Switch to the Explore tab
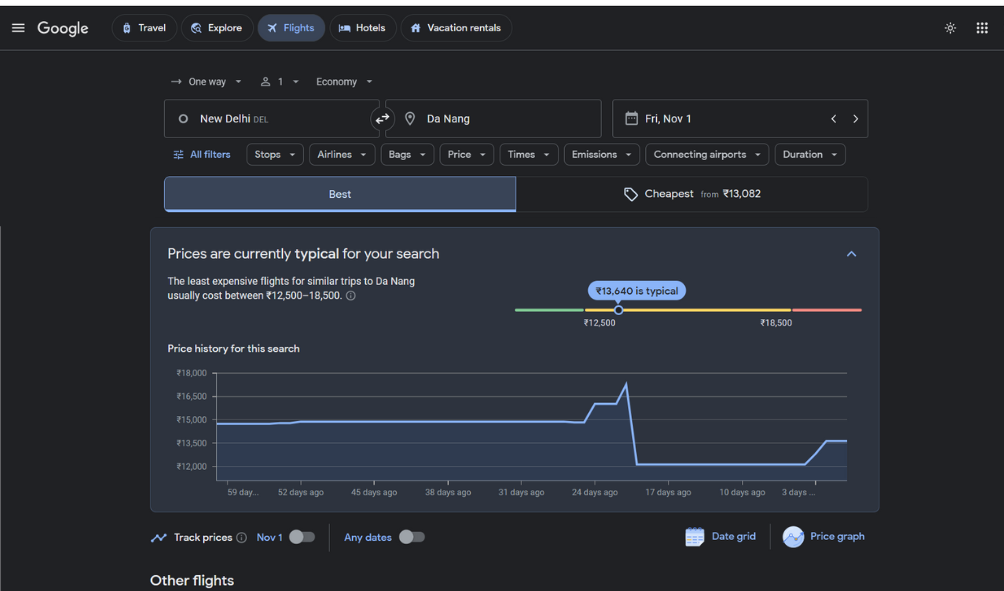Viewport: 1004px width, 591px height. (216, 28)
